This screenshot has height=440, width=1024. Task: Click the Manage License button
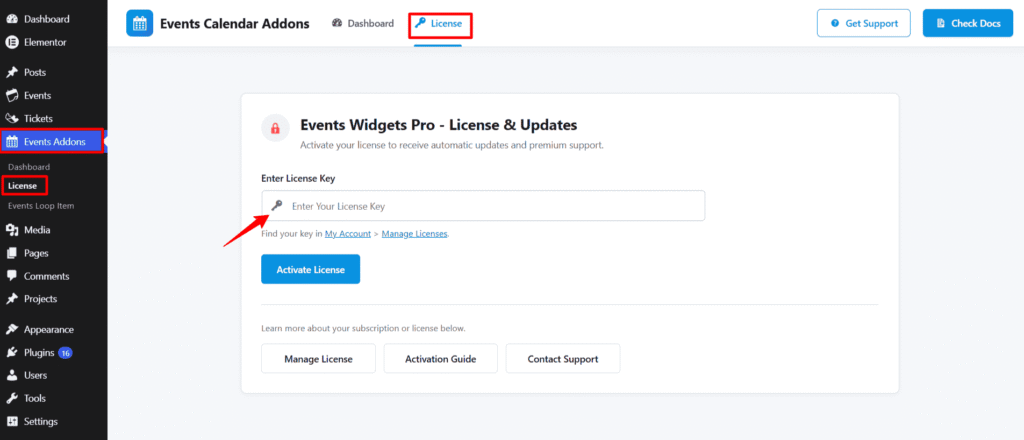(318, 358)
